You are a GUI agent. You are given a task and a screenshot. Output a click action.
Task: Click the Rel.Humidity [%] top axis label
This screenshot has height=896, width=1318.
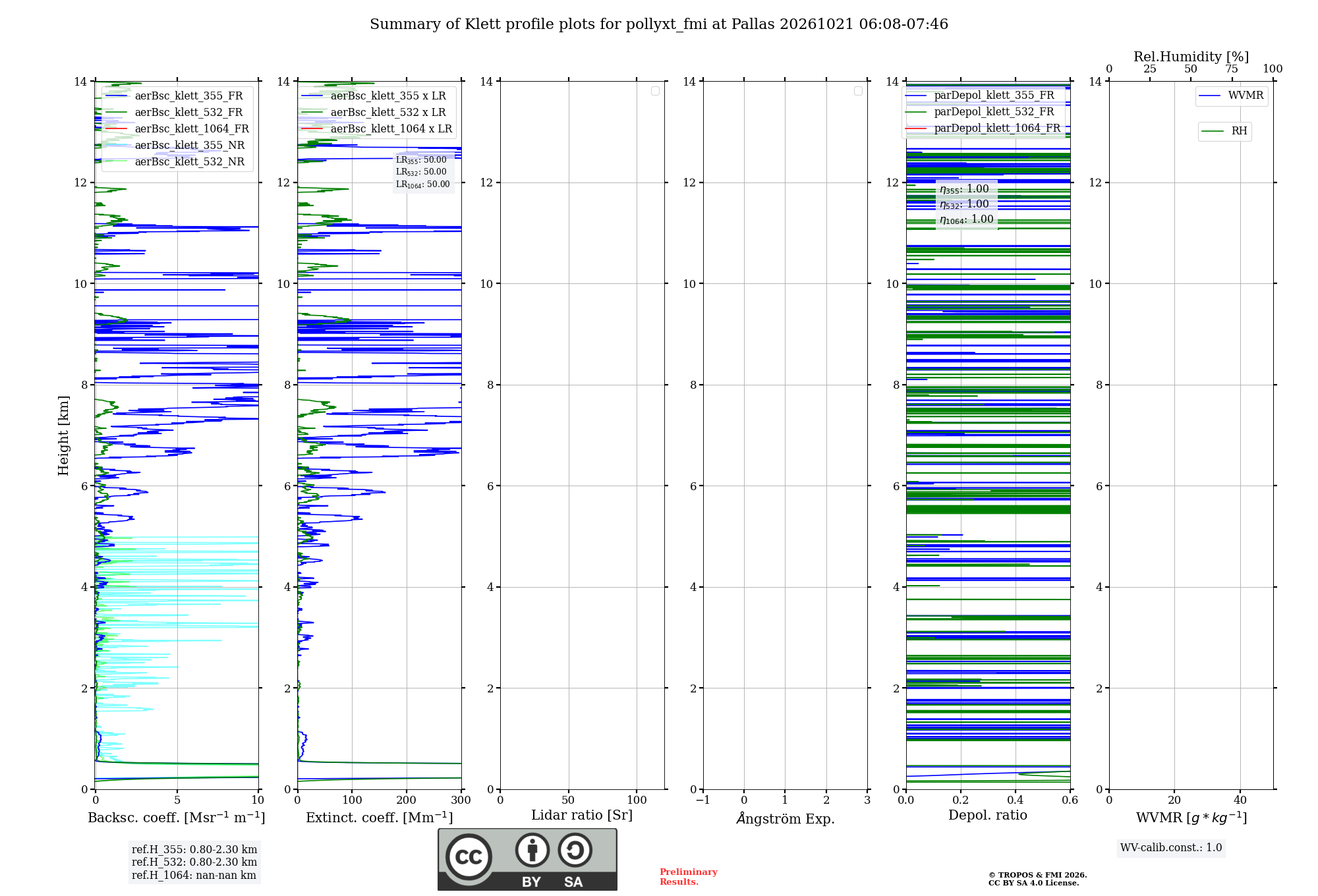coord(1191,57)
